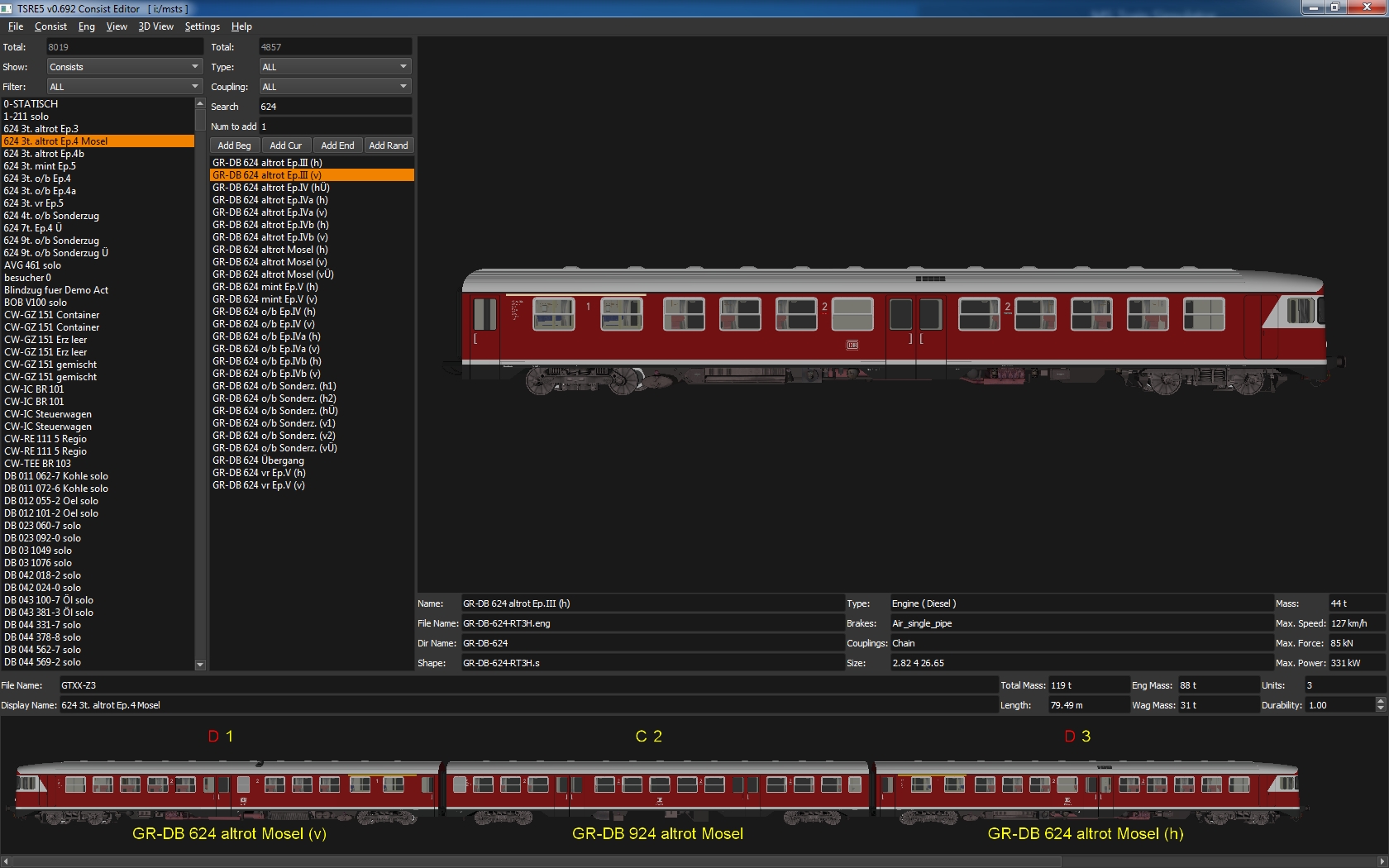
Task: Select the GR-DB 624 altrot Mosel (v) car
Action: click(228, 789)
